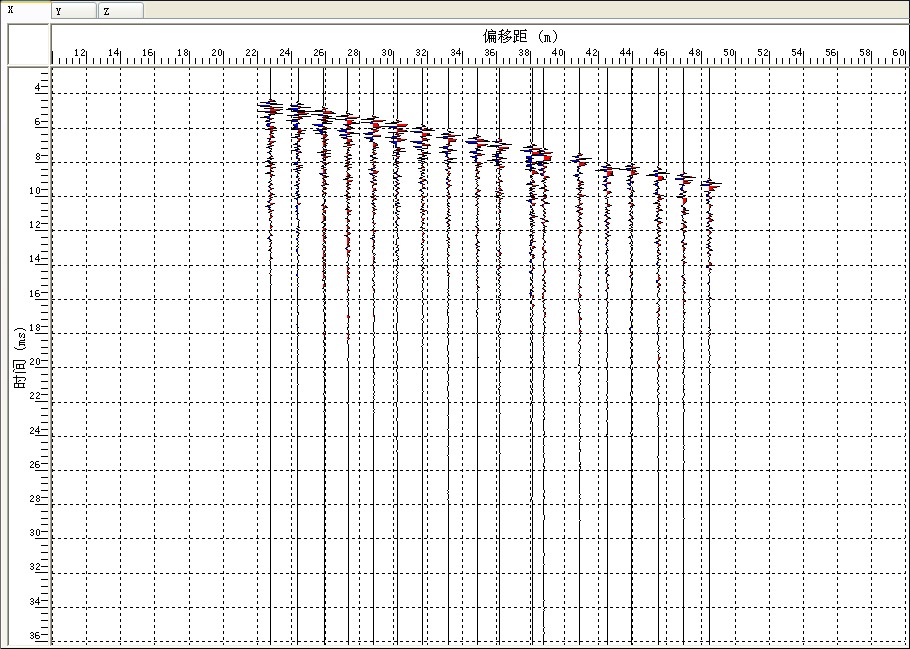
Task: Click offset axis tick label 60
Action: tap(899, 53)
